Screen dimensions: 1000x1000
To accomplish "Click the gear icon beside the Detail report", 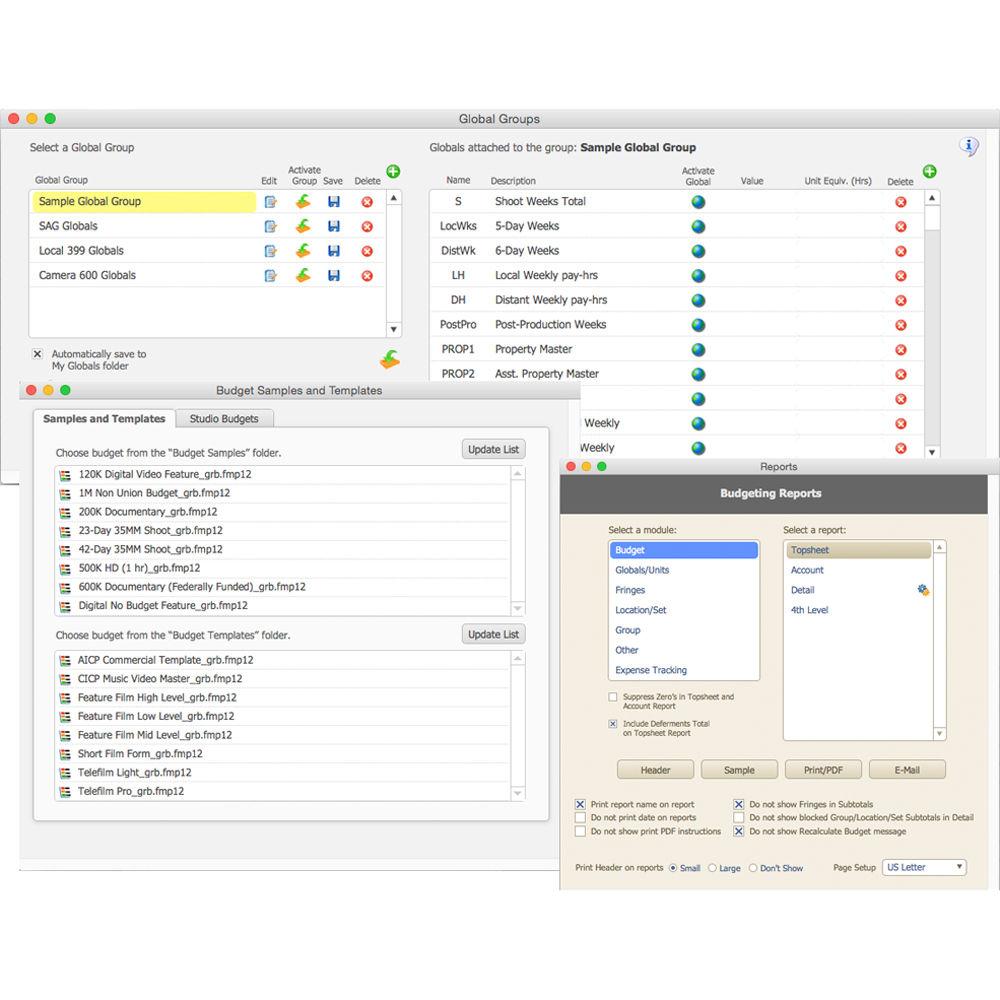I will (922, 590).
